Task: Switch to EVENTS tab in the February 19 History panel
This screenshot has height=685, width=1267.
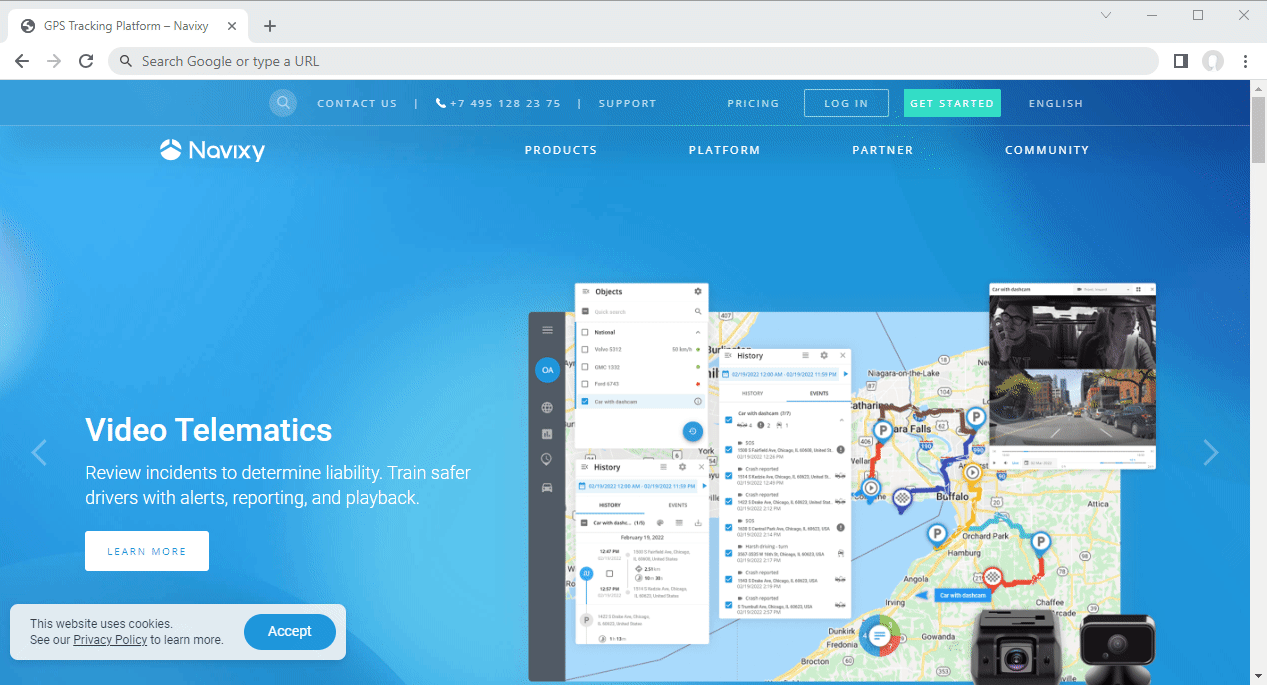Action: pos(677,505)
